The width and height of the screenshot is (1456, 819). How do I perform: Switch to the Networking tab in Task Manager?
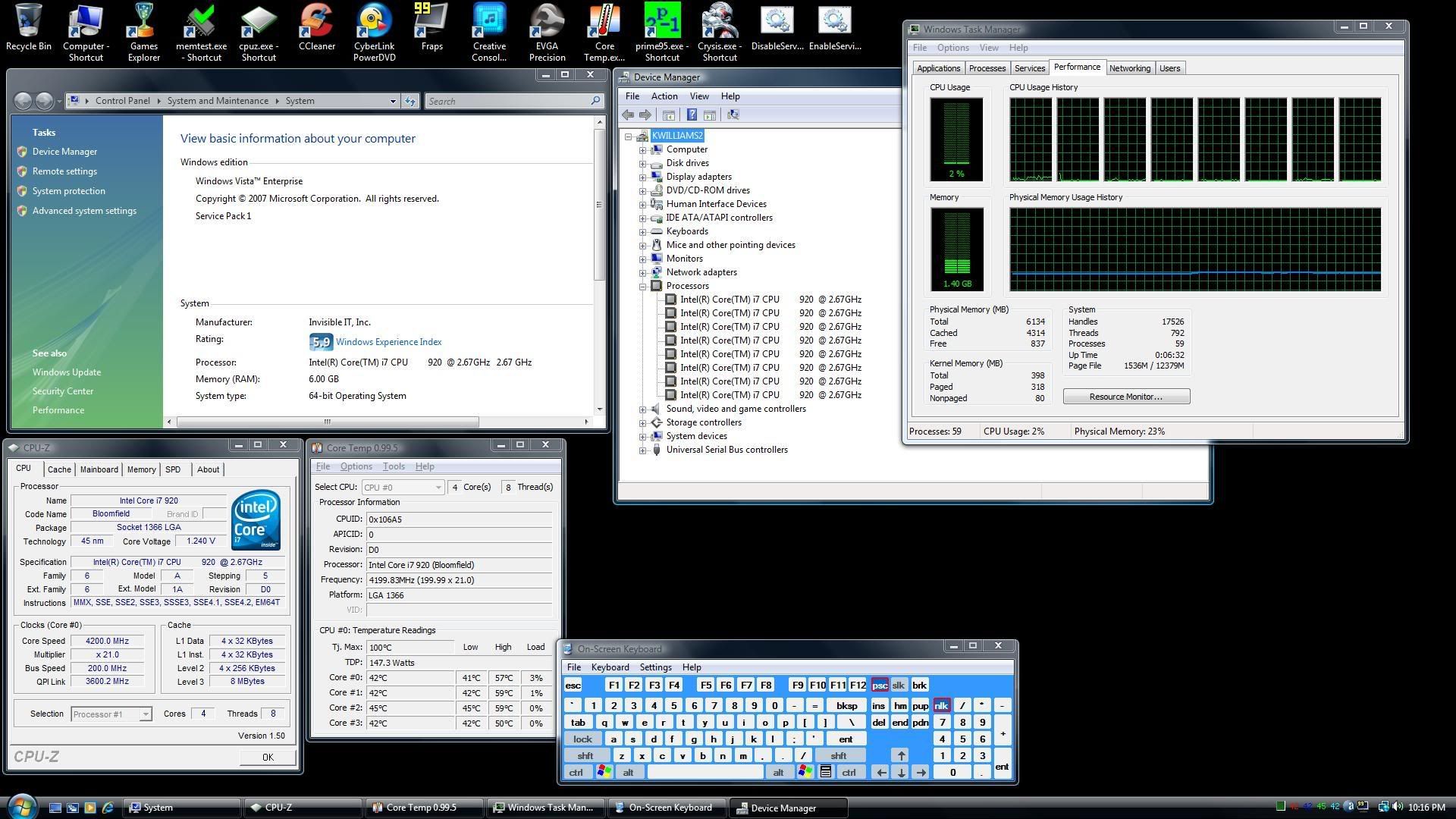tap(1130, 67)
